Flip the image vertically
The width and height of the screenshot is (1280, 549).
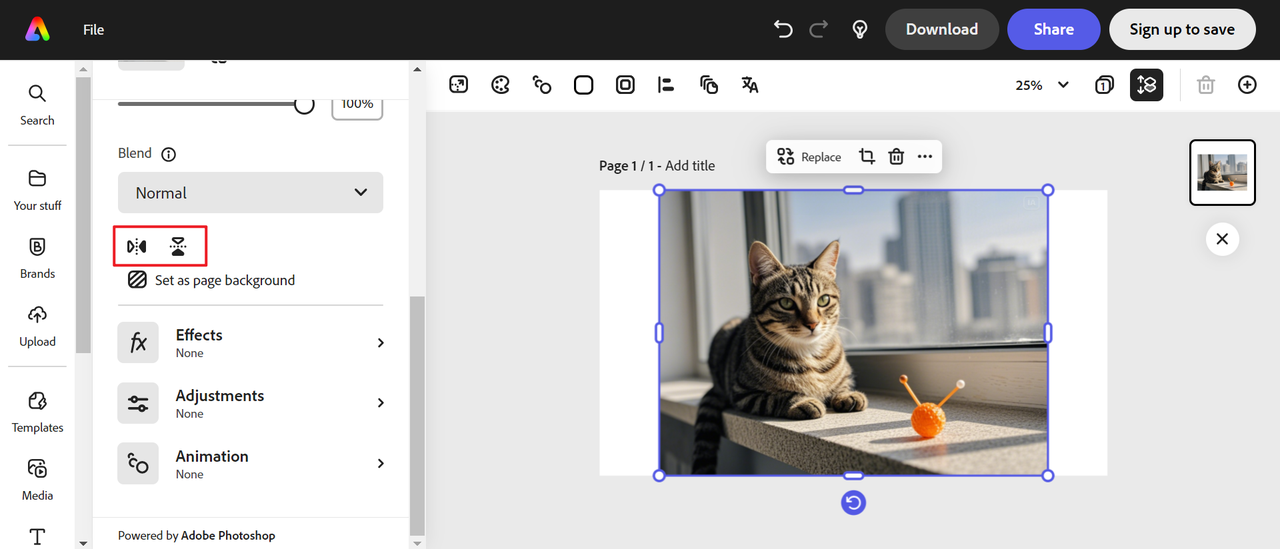[x=178, y=246]
